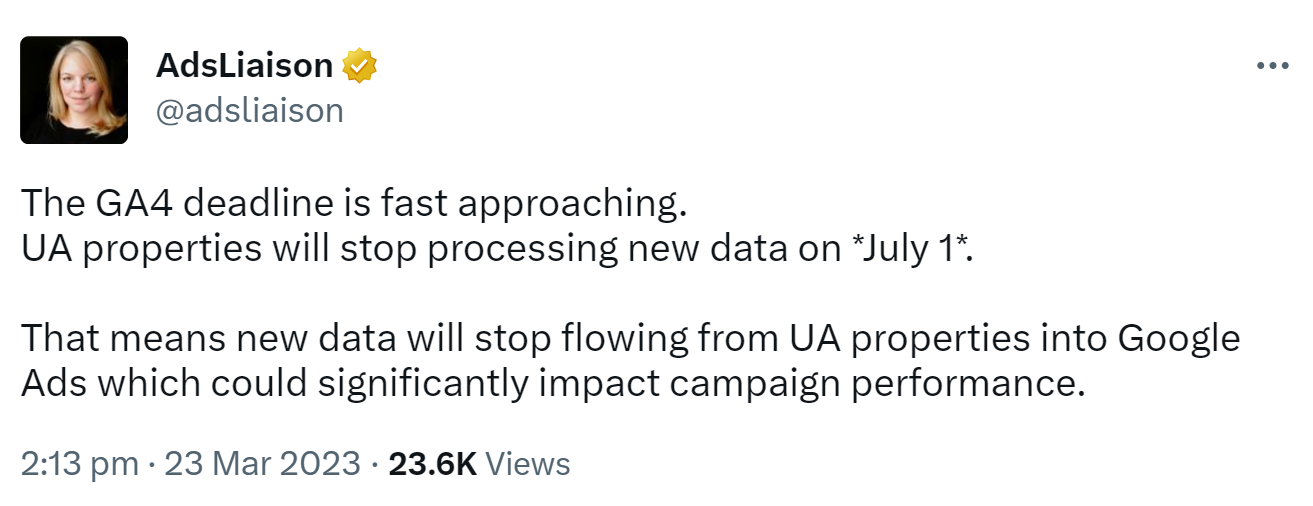Screen dimensions: 1313x506
Task: Open the AdsLiaison profile photo
Action: pos(74,90)
